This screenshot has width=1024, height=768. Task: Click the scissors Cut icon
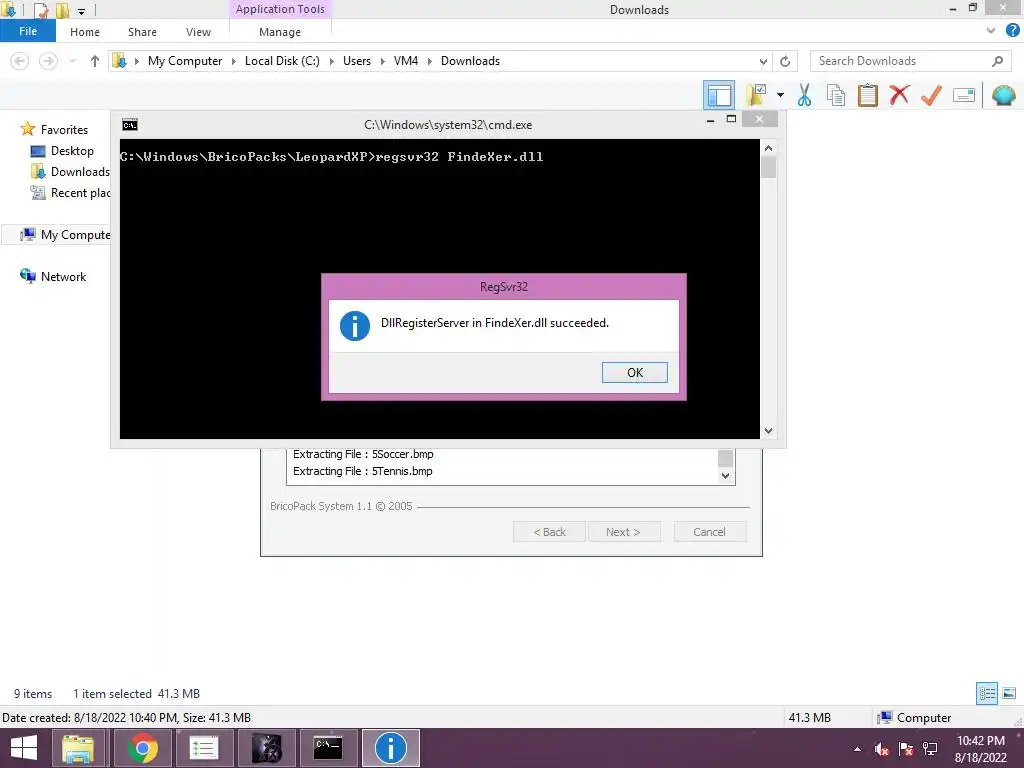pyautogui.click(x=805, y=95)
